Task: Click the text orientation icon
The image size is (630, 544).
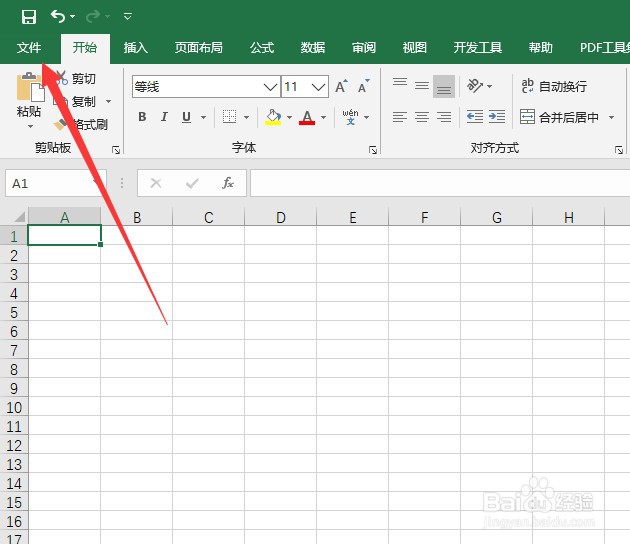Action: [x=475, y=86]
